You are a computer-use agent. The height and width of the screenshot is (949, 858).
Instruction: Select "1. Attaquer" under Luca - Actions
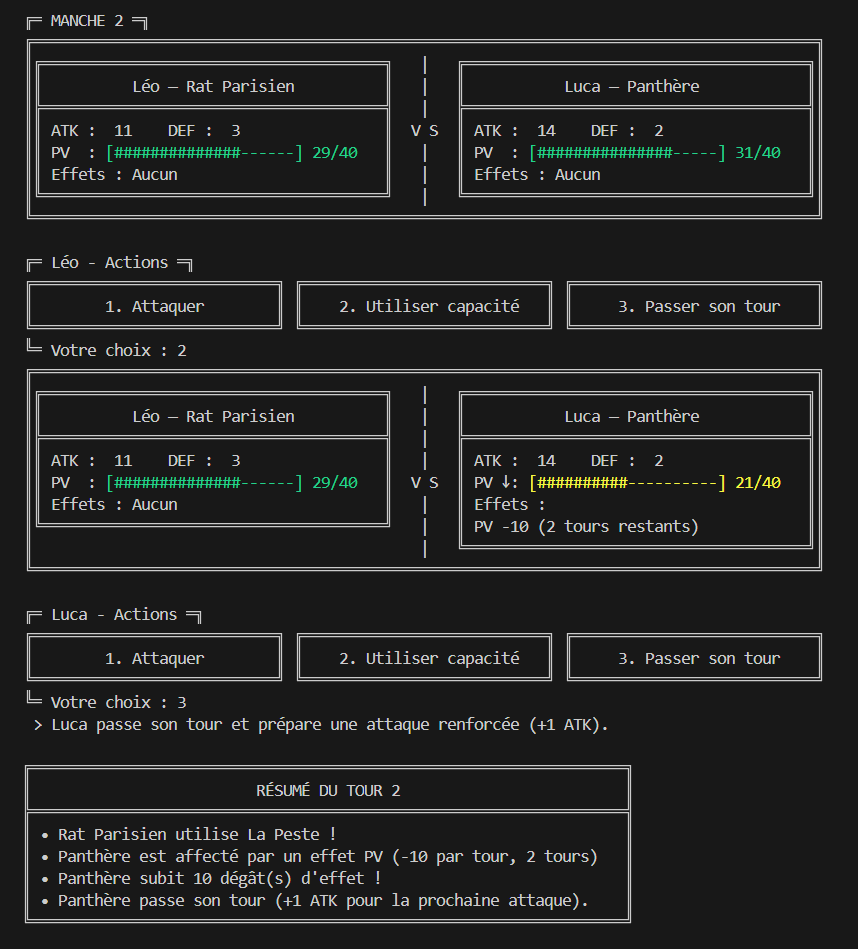[154, 658]
